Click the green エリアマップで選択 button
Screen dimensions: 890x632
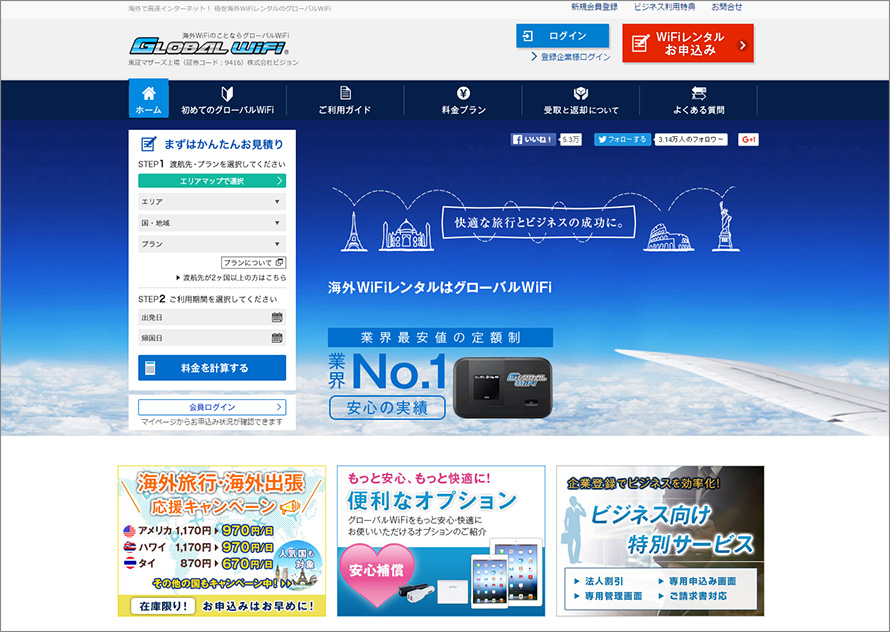pyautogui.click(x=212, y=181)
